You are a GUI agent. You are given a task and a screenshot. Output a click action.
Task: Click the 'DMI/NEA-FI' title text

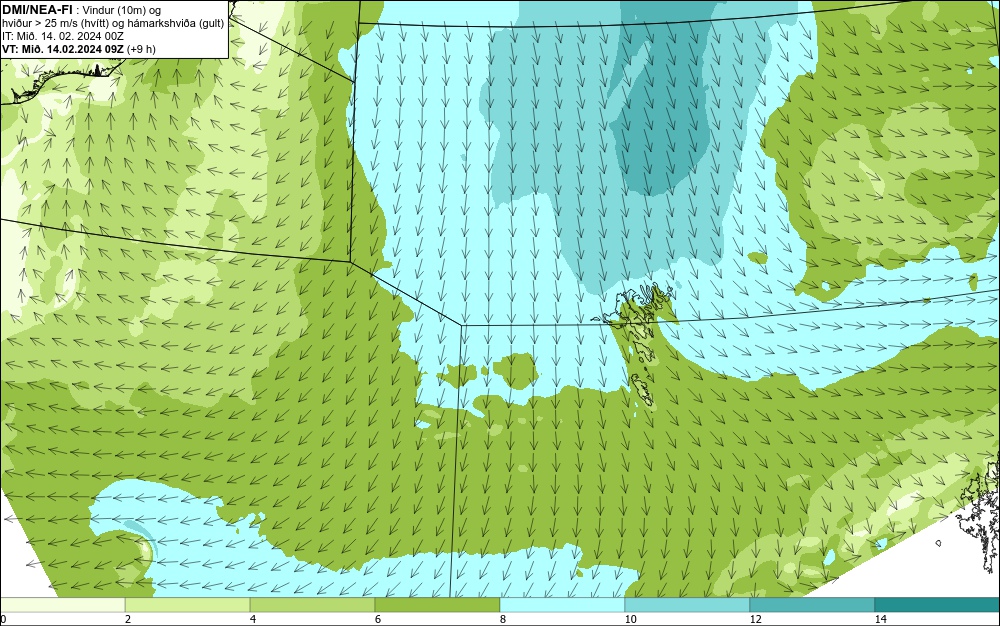[x=37, y=9]
